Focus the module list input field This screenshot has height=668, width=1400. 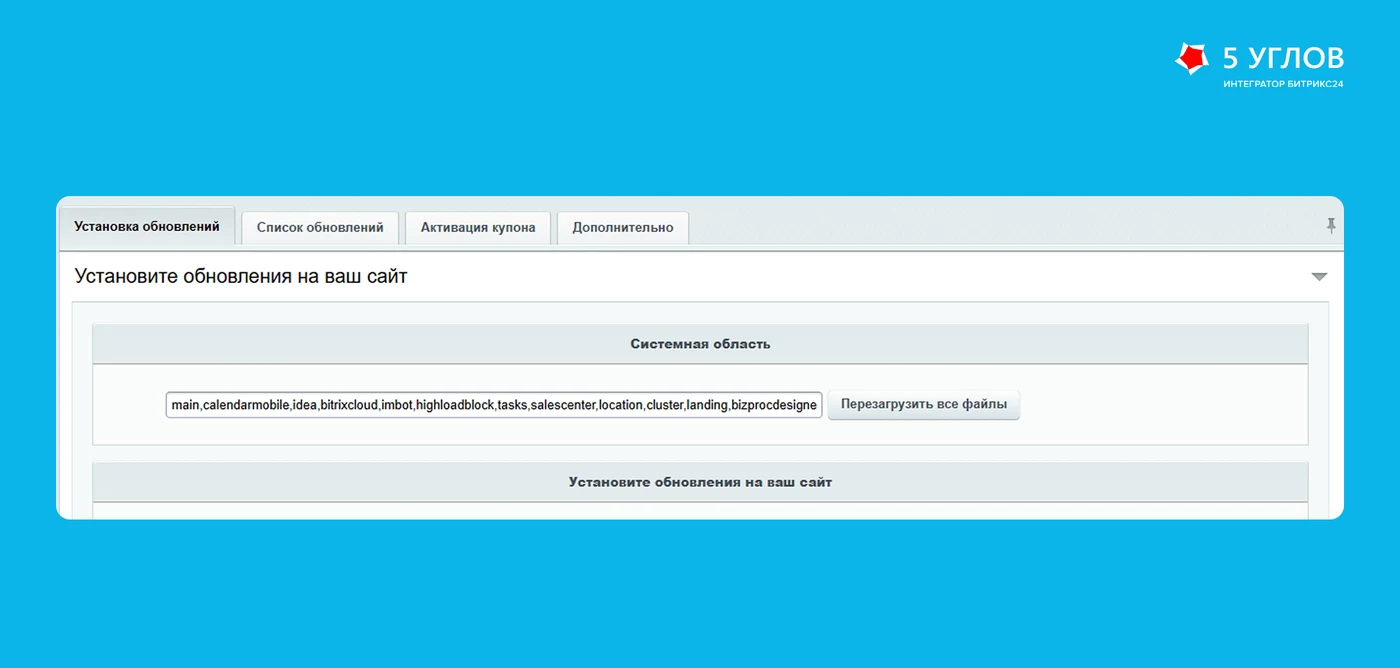coord(494,405)
